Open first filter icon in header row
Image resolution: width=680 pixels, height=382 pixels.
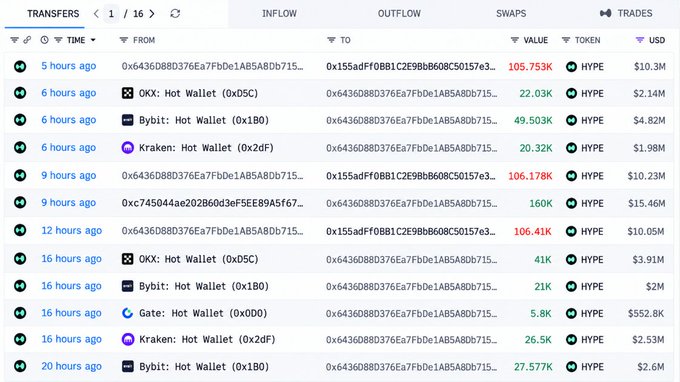click(14, 40)
